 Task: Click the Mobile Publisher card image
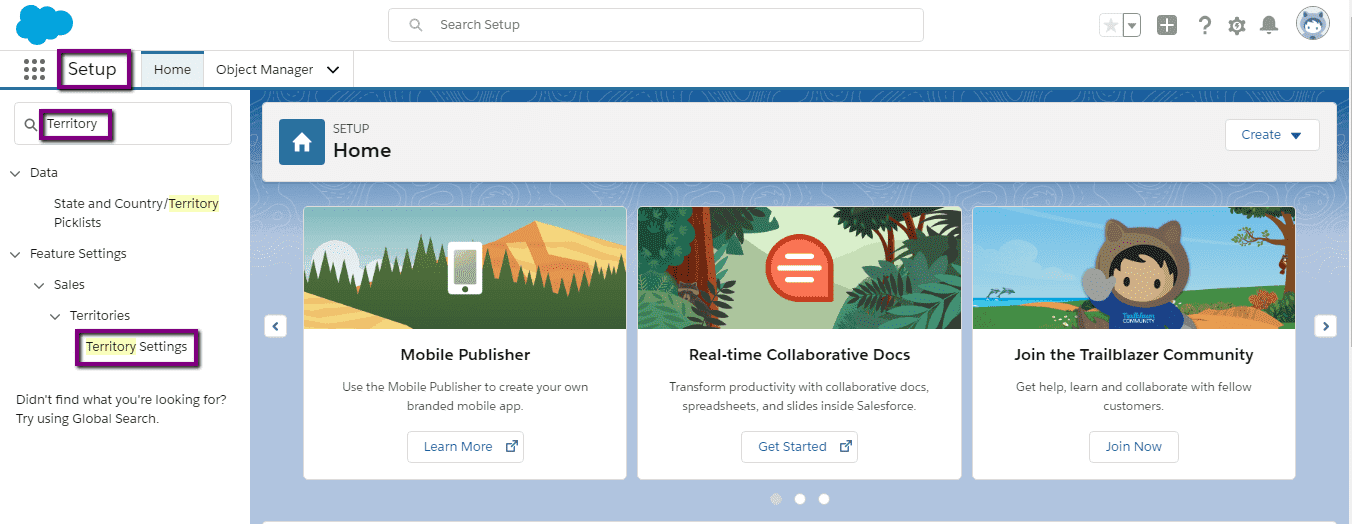465,268
